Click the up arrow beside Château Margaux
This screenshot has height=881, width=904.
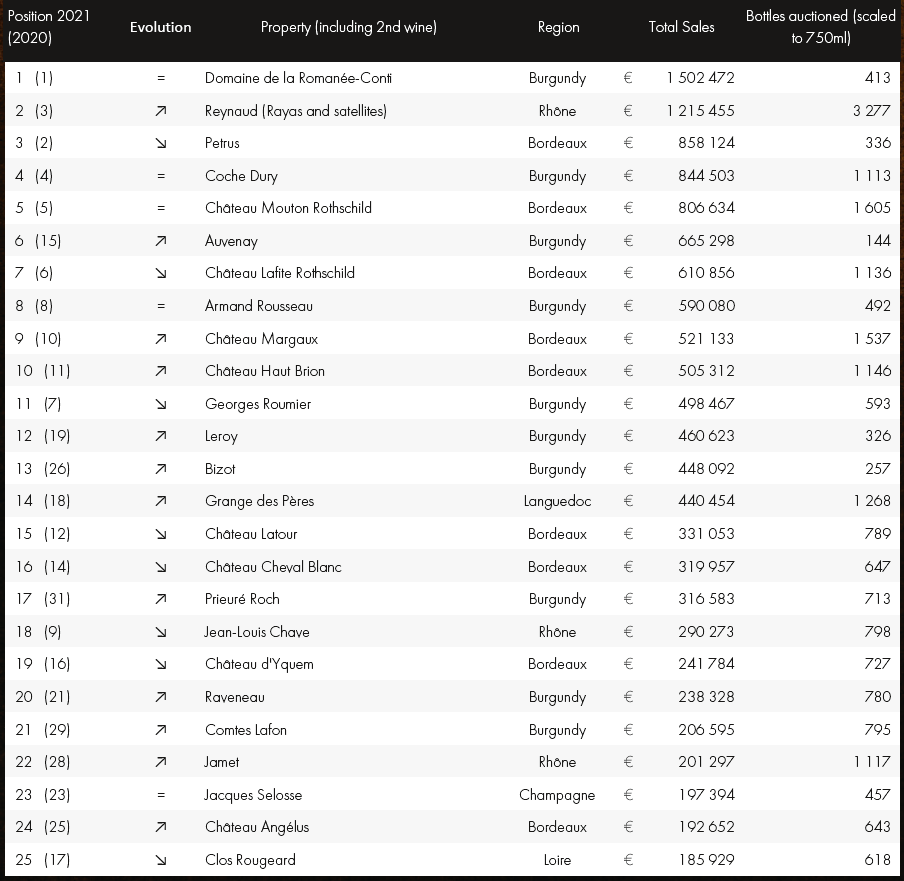tap(161, 339)
